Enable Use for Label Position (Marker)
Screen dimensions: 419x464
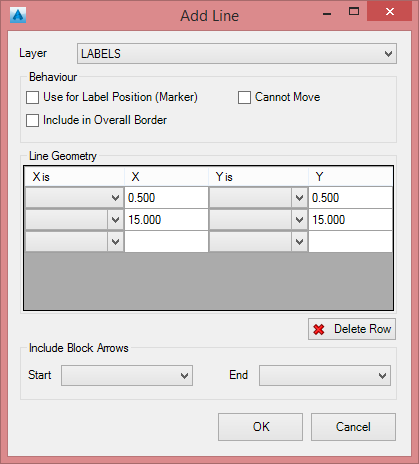tap(32, 98)
